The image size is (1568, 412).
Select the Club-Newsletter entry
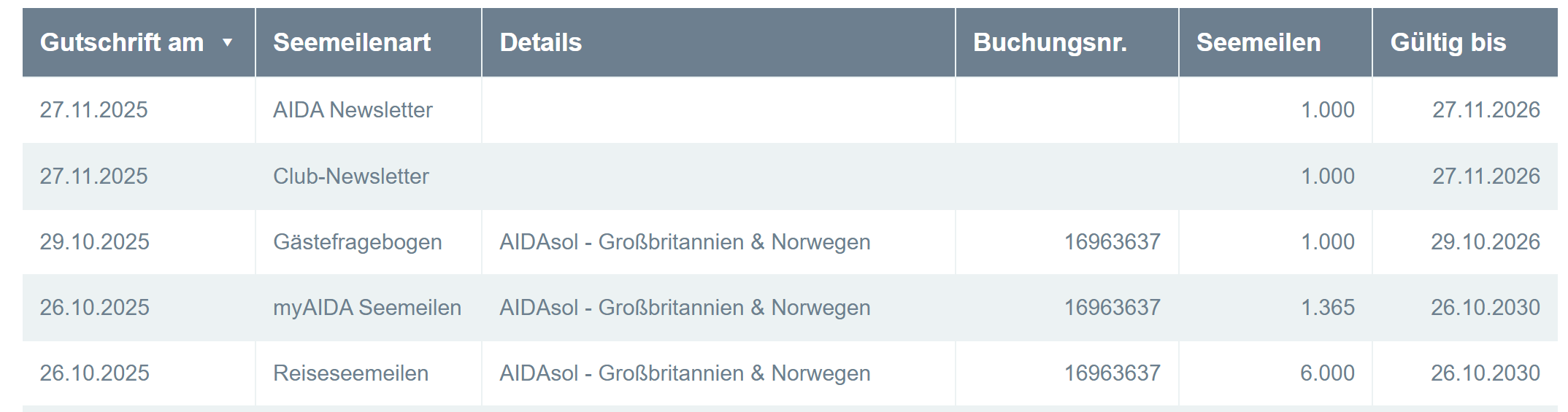coord(350,176)
